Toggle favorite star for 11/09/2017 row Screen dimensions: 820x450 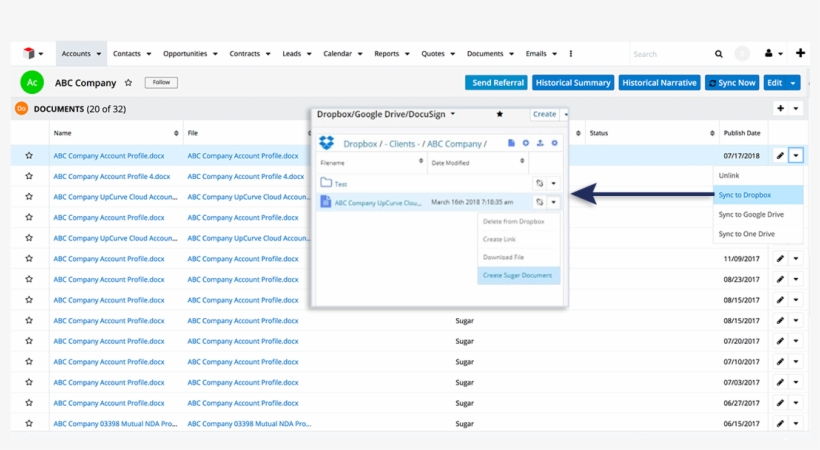[29, 258]
